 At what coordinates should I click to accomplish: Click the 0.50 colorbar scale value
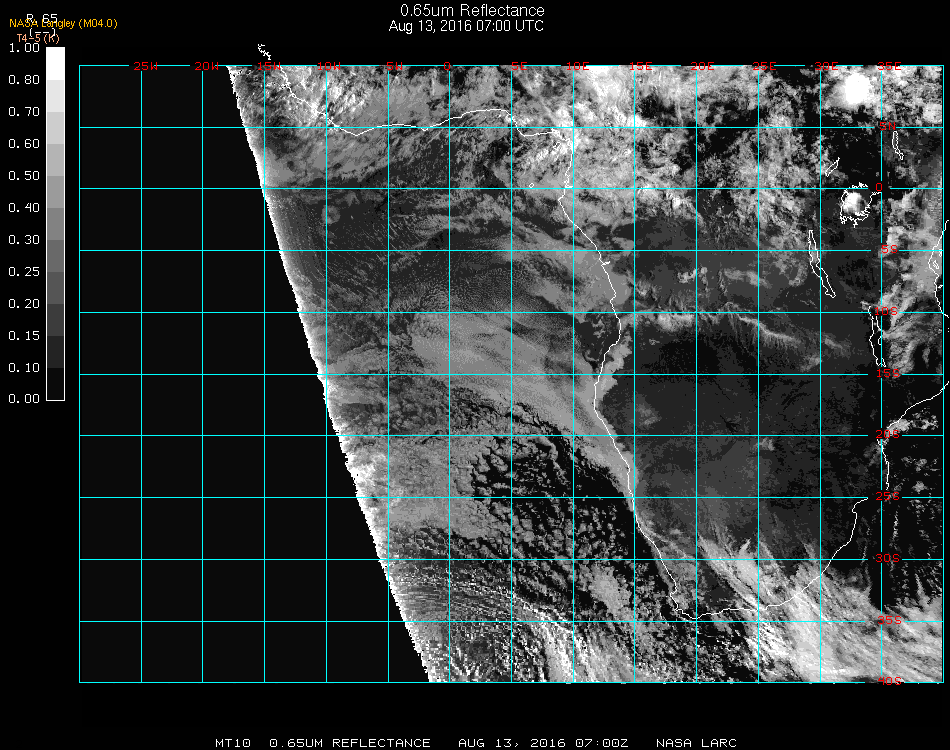click(x=24, y=176)
